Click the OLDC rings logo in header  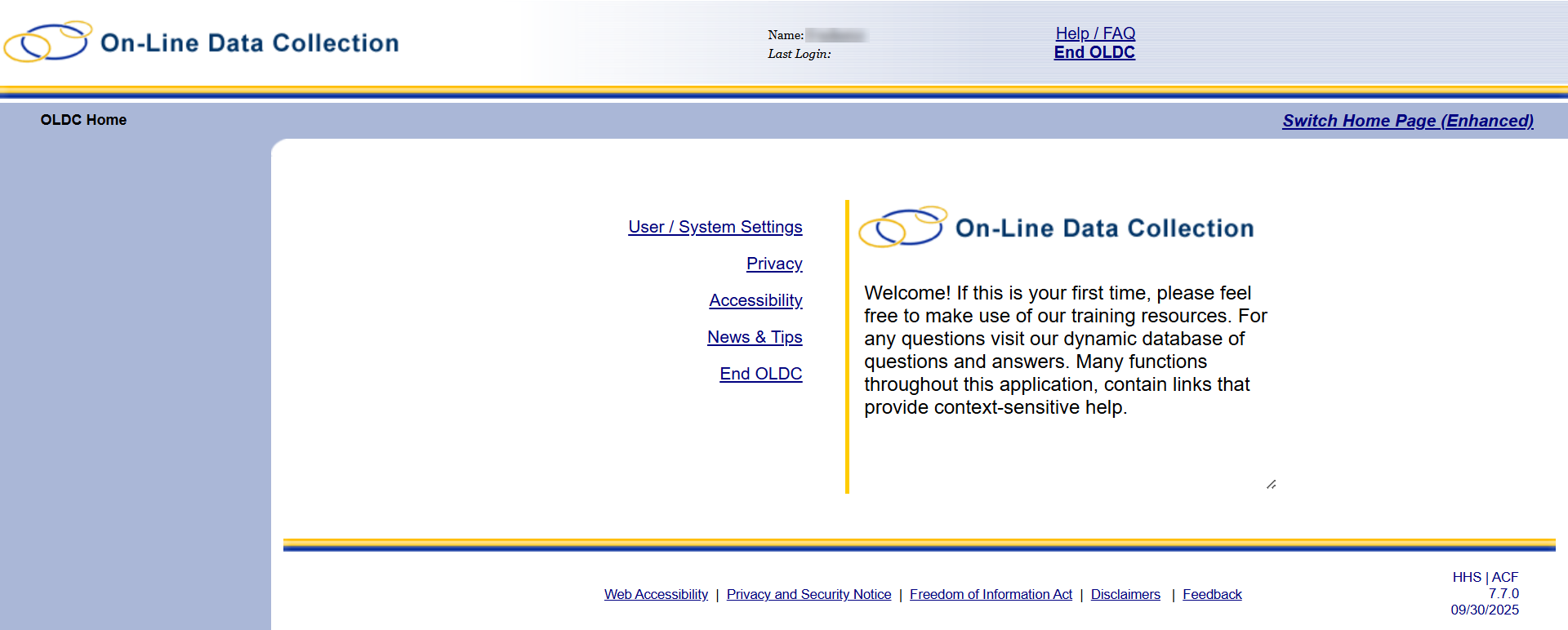pyautogui.click(x=47, y=42)
